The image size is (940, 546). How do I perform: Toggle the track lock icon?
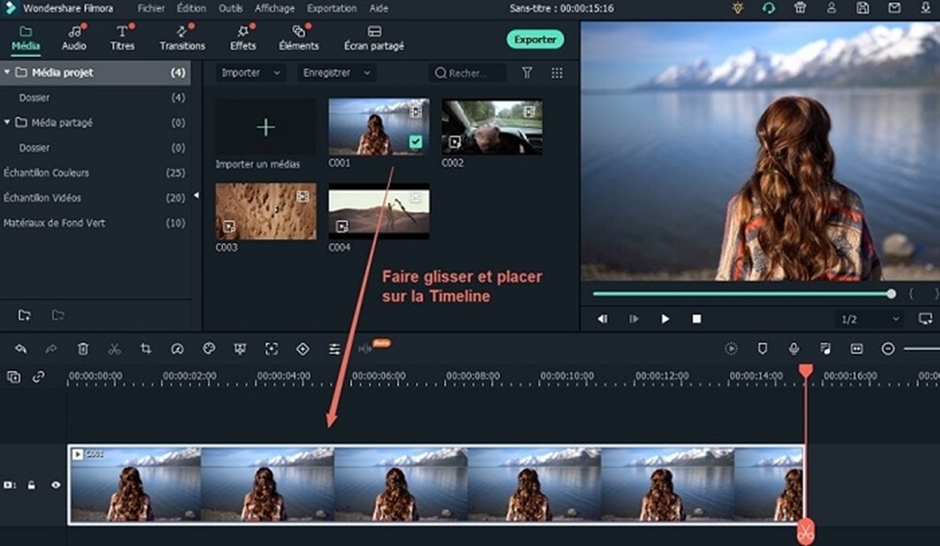point(32,485)
